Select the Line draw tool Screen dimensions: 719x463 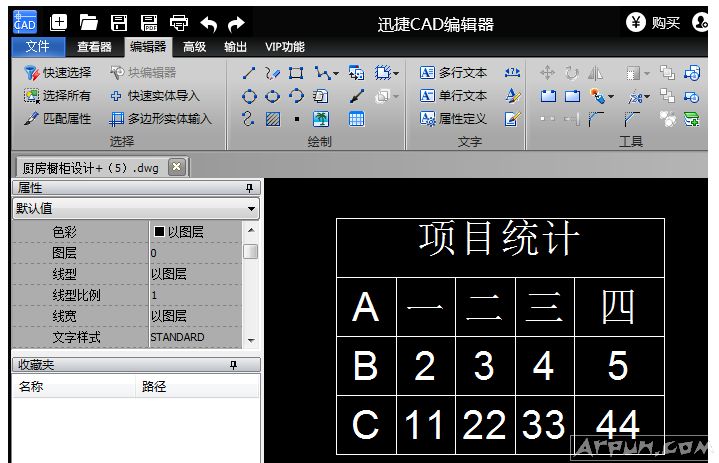pos(249,72)
